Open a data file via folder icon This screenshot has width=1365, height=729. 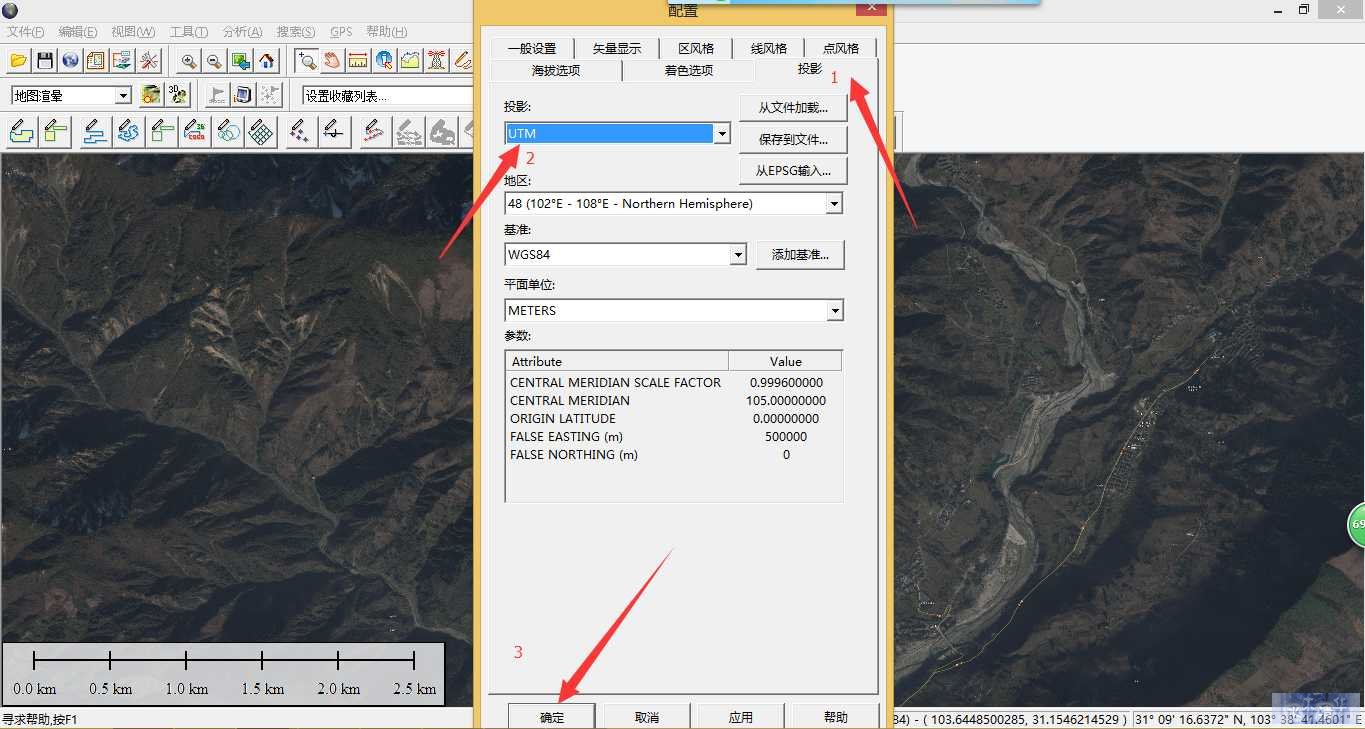[18, 61]
